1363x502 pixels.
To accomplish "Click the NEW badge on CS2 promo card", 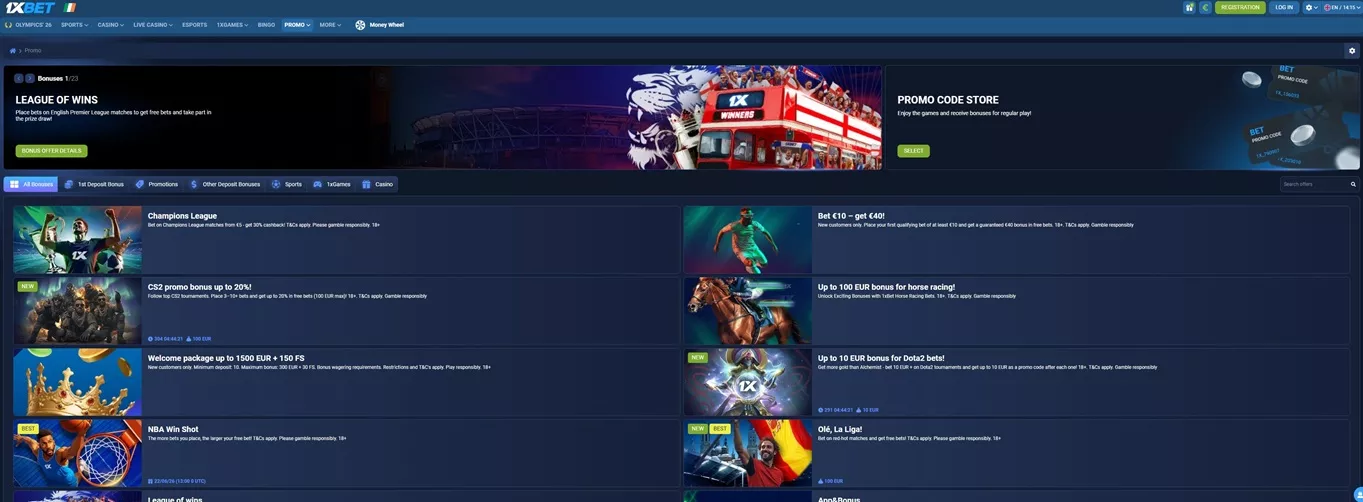I will [26, 286].
